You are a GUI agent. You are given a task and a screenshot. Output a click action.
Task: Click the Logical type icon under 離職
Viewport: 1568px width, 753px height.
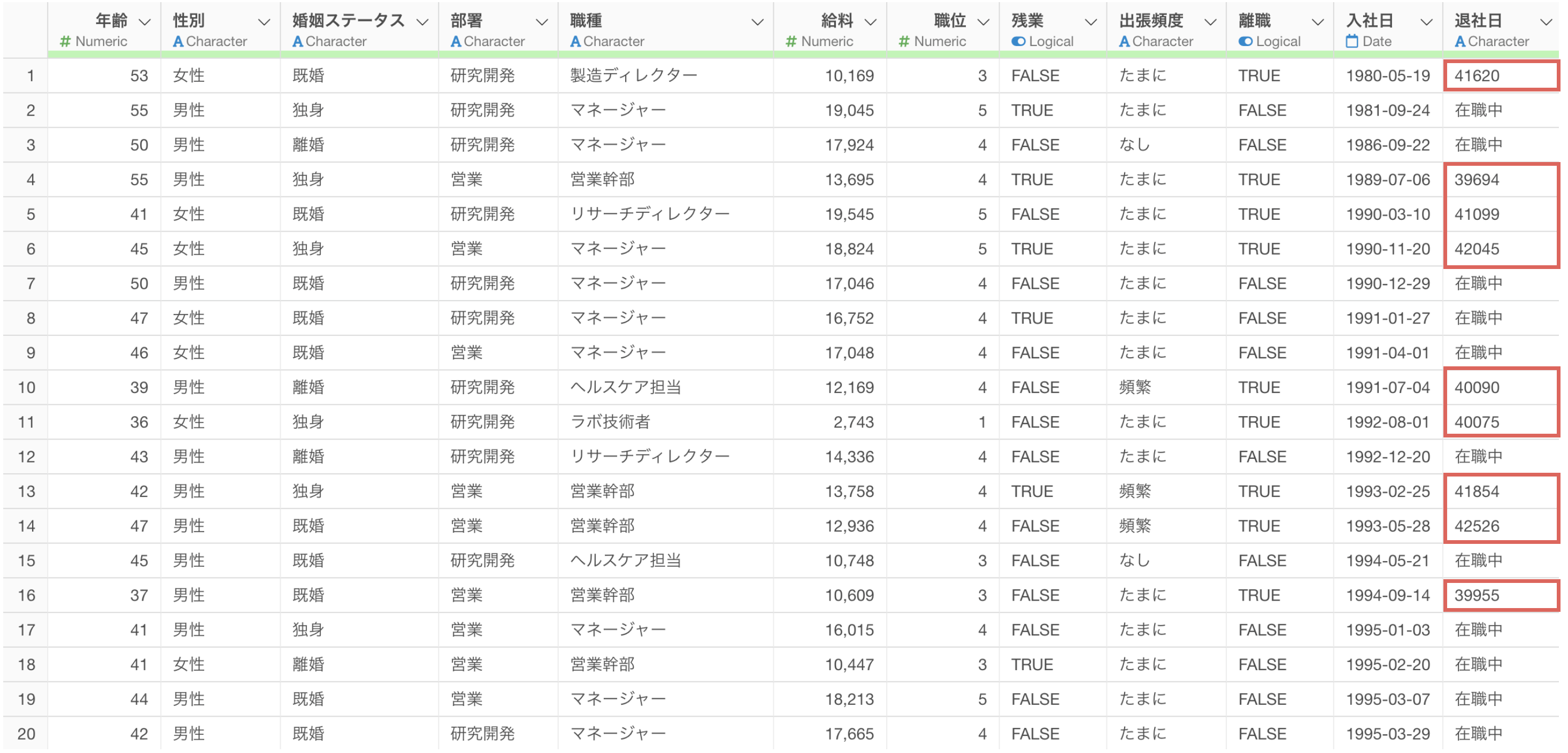click(1246, 41)
